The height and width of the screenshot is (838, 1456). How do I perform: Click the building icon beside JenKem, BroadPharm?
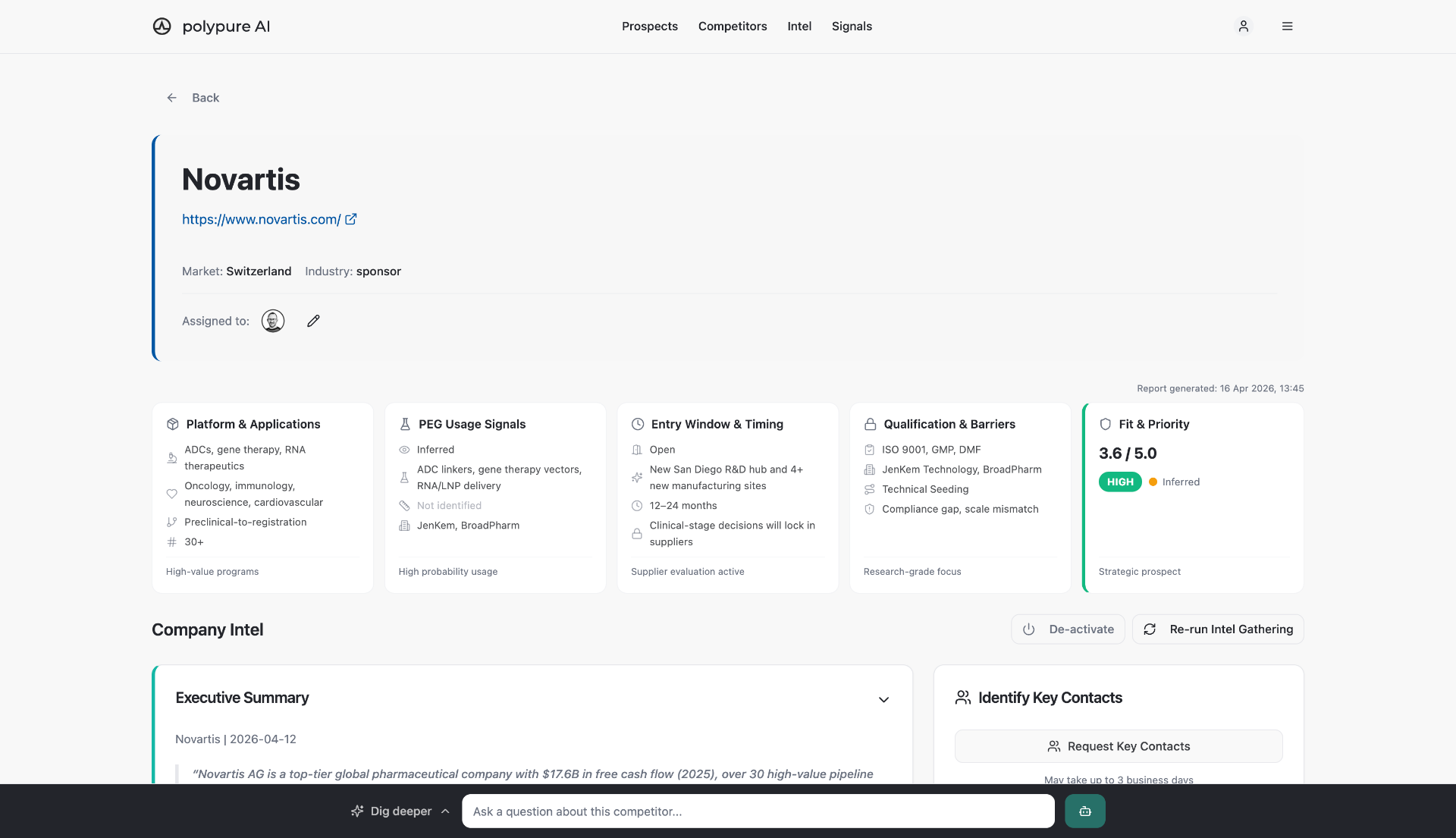pos(404,526)
